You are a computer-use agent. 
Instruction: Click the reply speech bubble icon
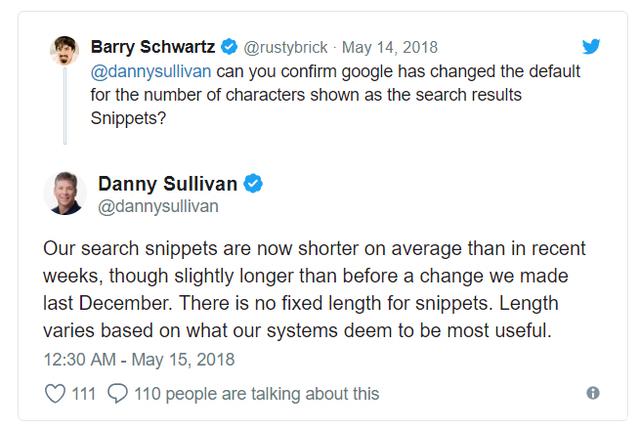coord(116,393)
